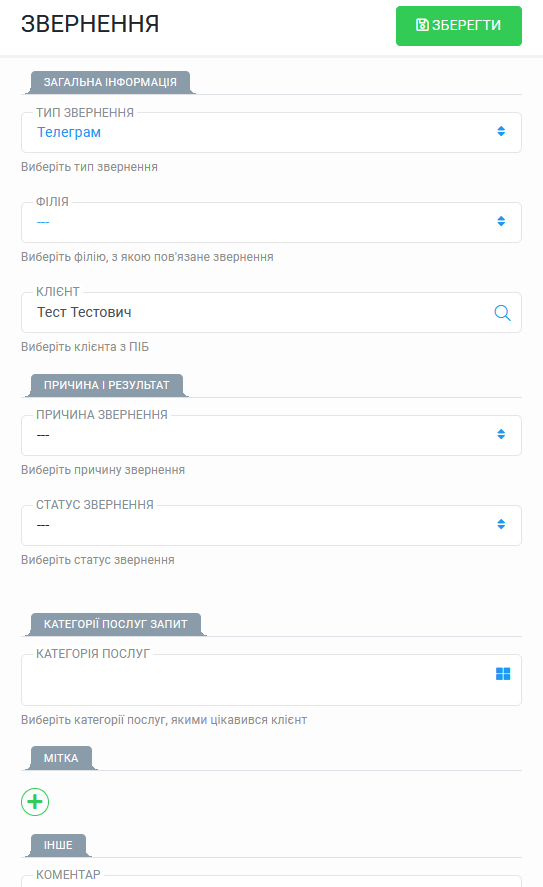Select the ПРИЧИНА І РЕЗУЛЬТАТ section tab
This screenshot has height=887, width=543.
coord(106,385)
